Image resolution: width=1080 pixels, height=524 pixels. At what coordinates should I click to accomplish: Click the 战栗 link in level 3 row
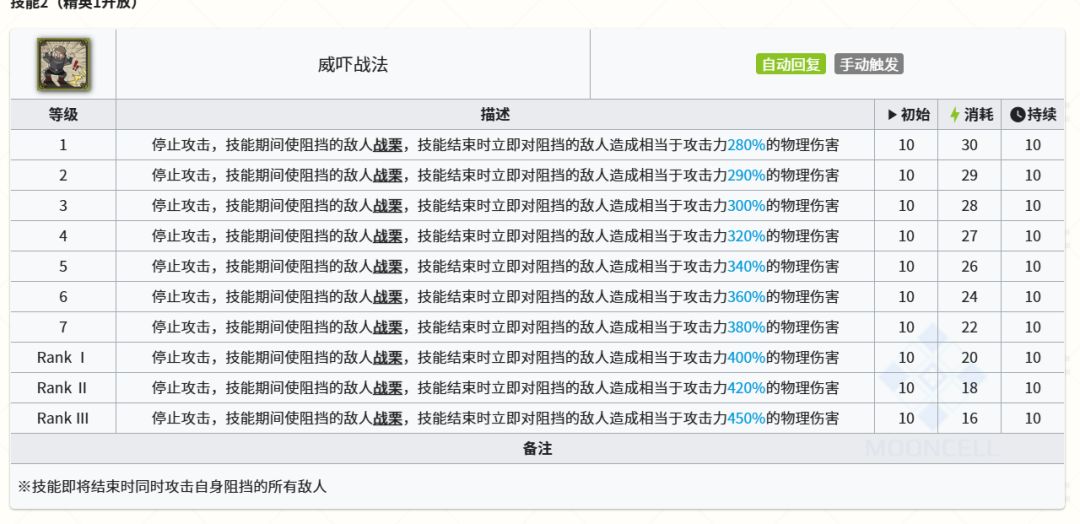click(x=388, y=206)
